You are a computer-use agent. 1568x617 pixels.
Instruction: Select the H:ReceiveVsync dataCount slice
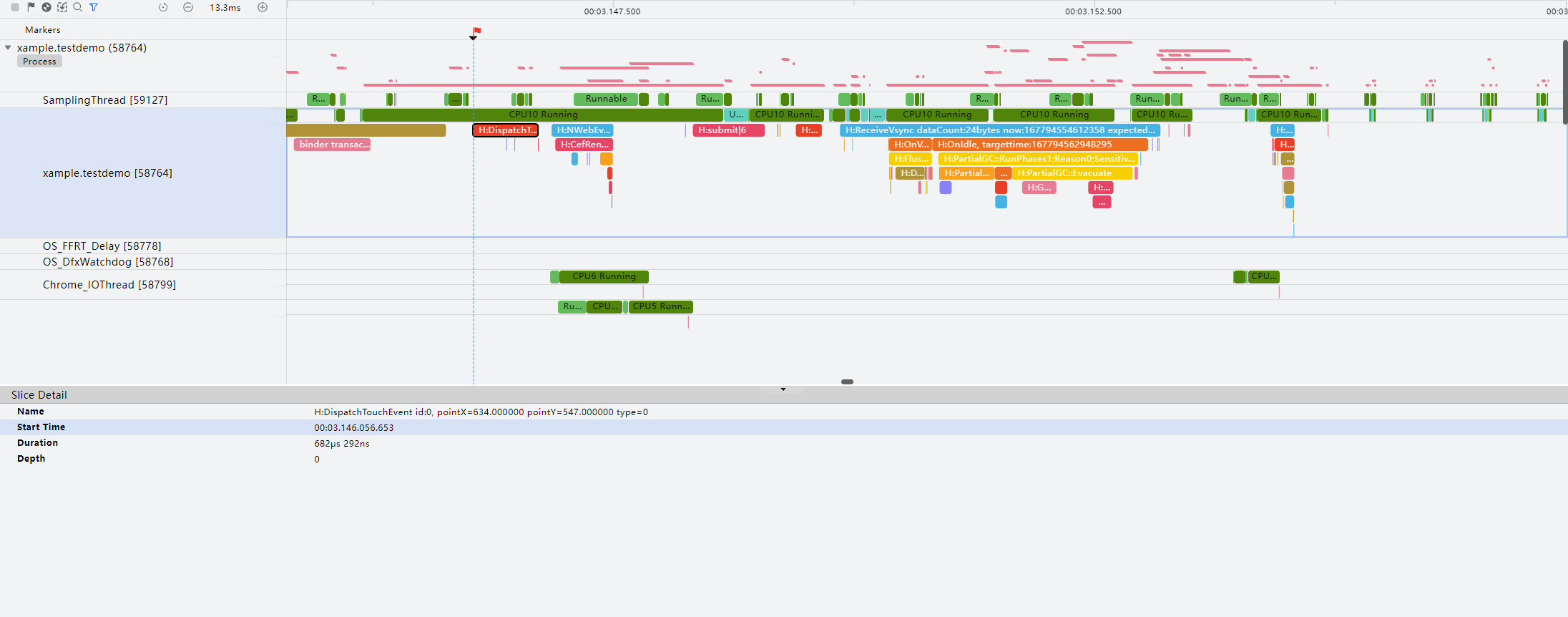[x=999, y=130]
